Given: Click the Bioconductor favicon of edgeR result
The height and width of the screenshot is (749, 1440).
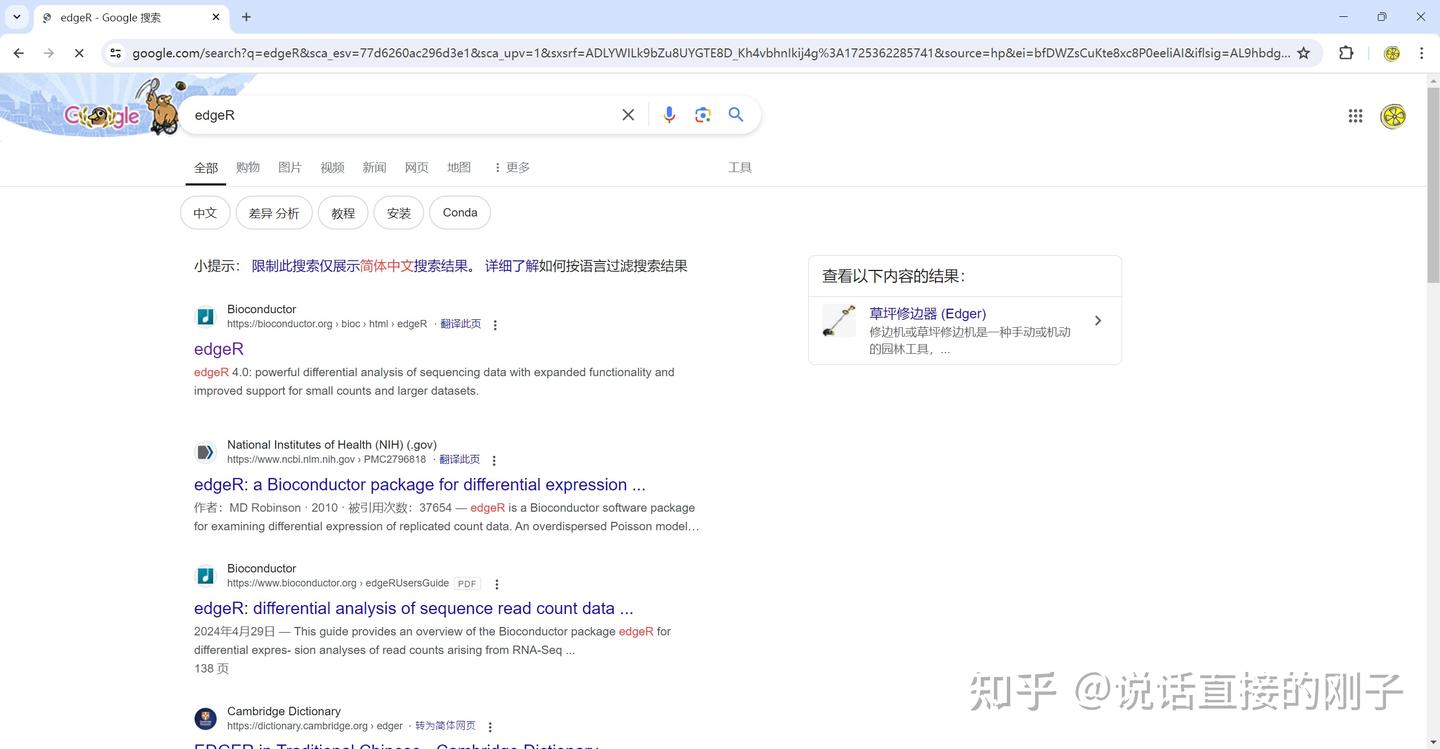Looking at the screenshot, I should [205, 317].
